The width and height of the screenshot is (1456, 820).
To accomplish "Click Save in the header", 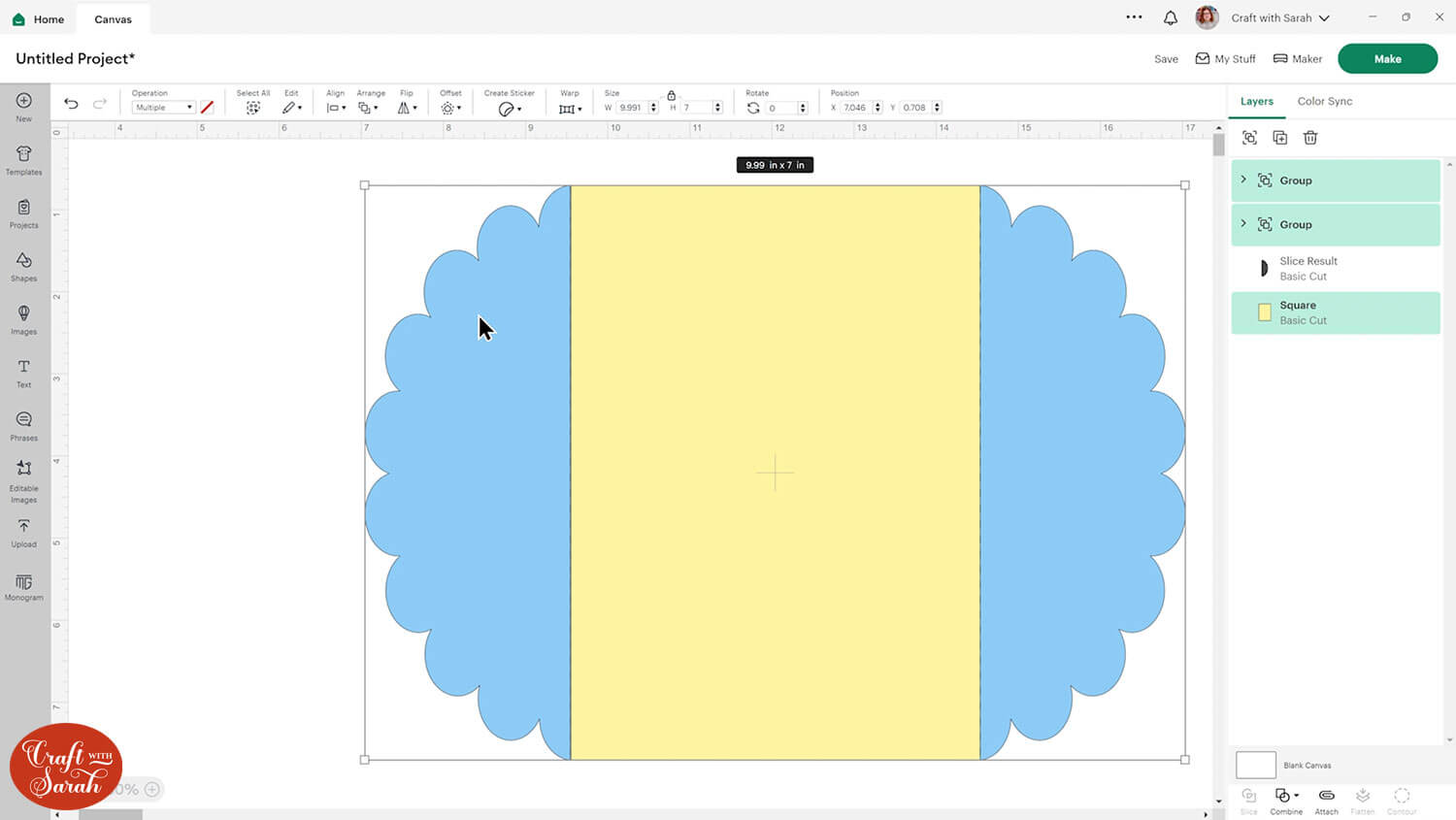I will tap(1166, 59).
